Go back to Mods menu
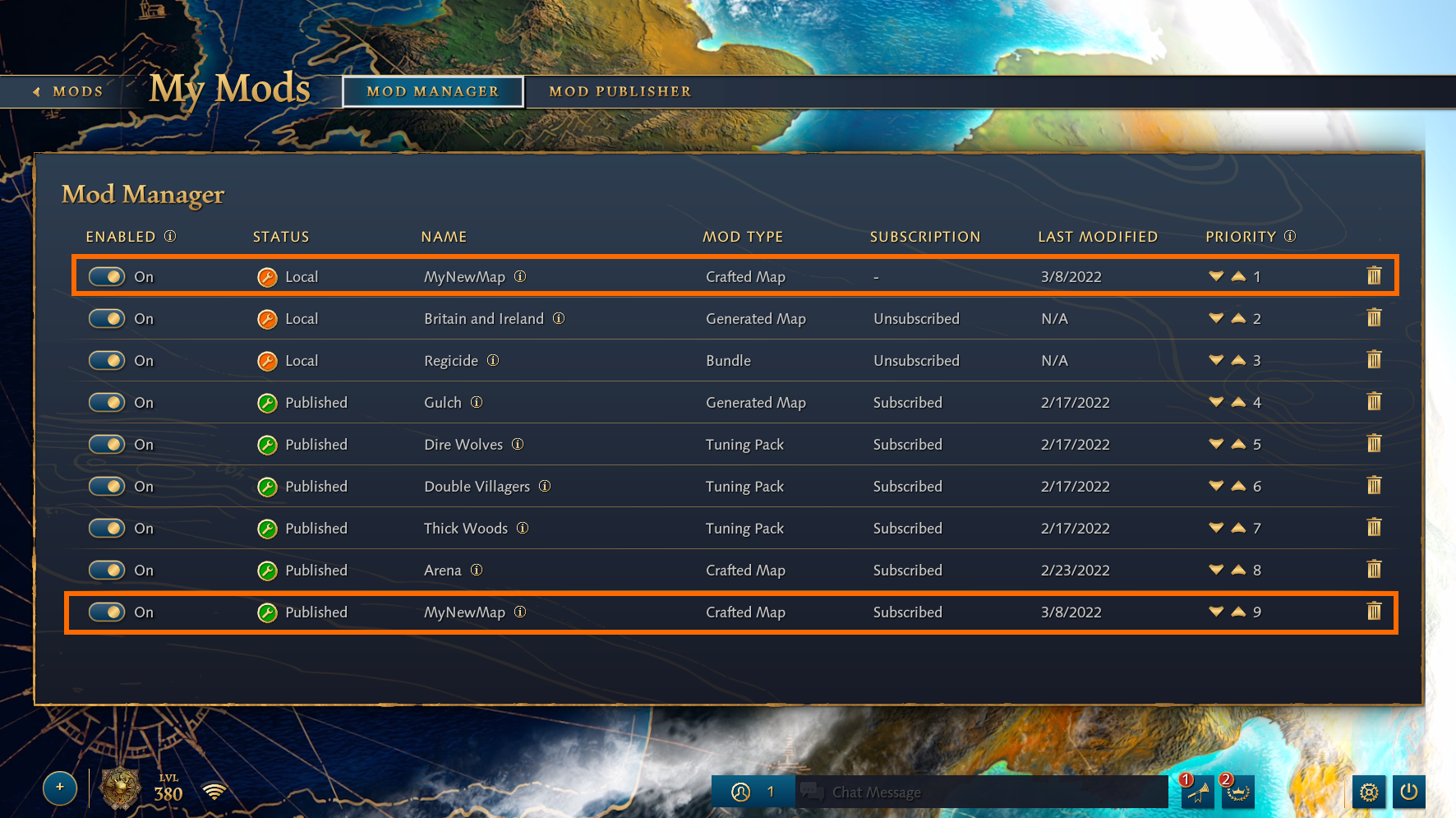Screen dimensions: 1456x818 tap(68, 91)
